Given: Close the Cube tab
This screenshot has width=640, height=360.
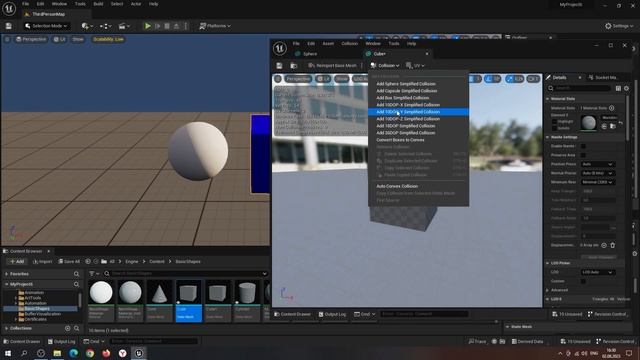Looking at the screenshot, I should point(427,53).
